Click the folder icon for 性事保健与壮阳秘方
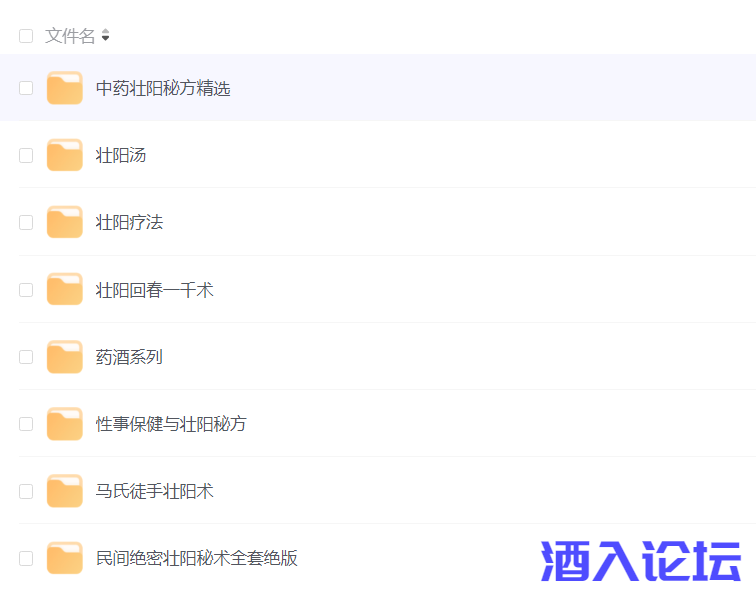 (x=65, y=424)
